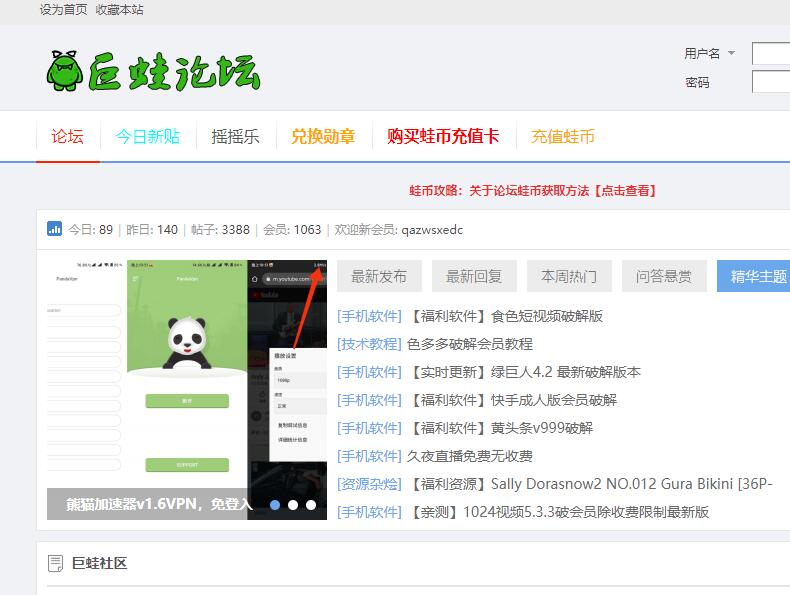Click the document icon beside 巨蛙社区
This screenshot has height=595, width=790.
click(56, 564)
